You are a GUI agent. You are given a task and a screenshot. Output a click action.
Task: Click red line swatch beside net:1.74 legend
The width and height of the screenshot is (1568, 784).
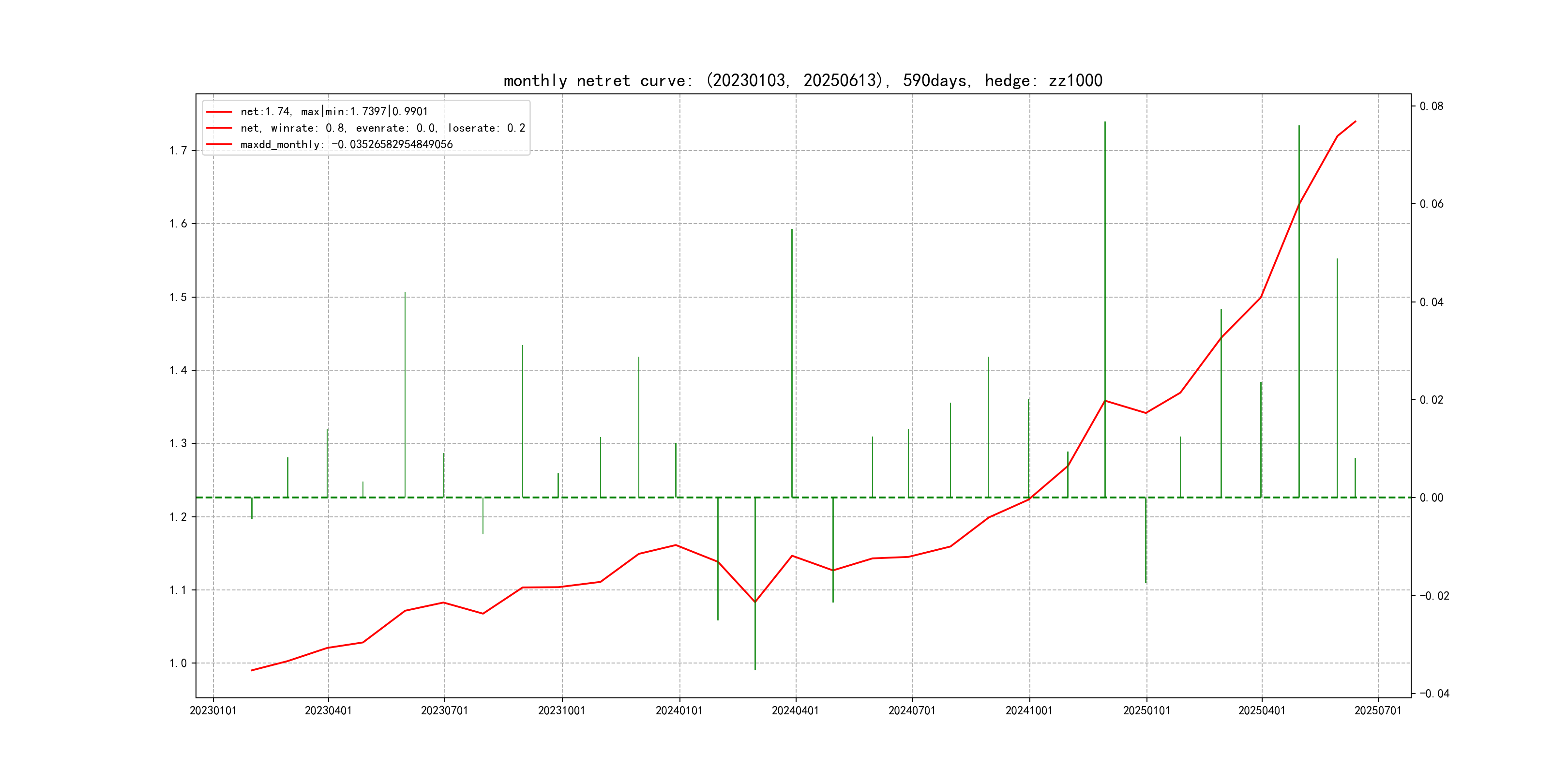[x=219, y=111]
